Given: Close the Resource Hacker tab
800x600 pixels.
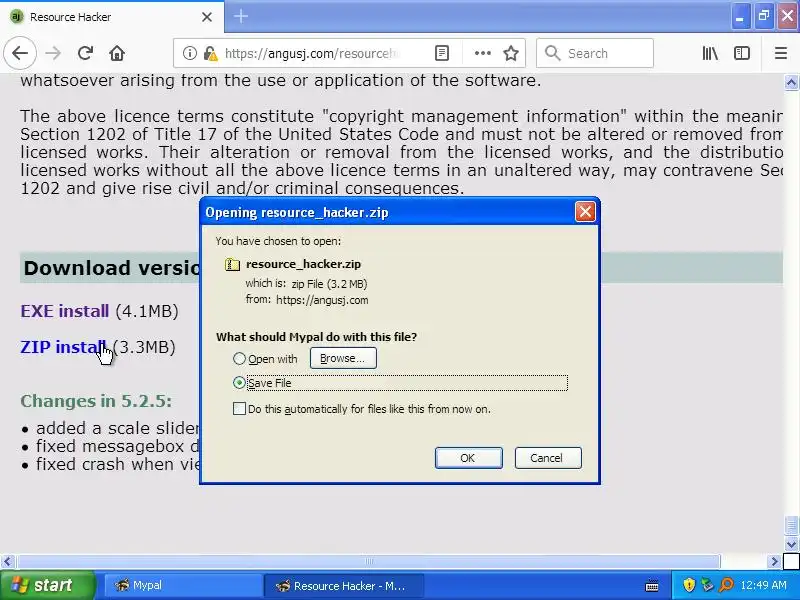Looking at the screenshot, I should pos(207,17).
